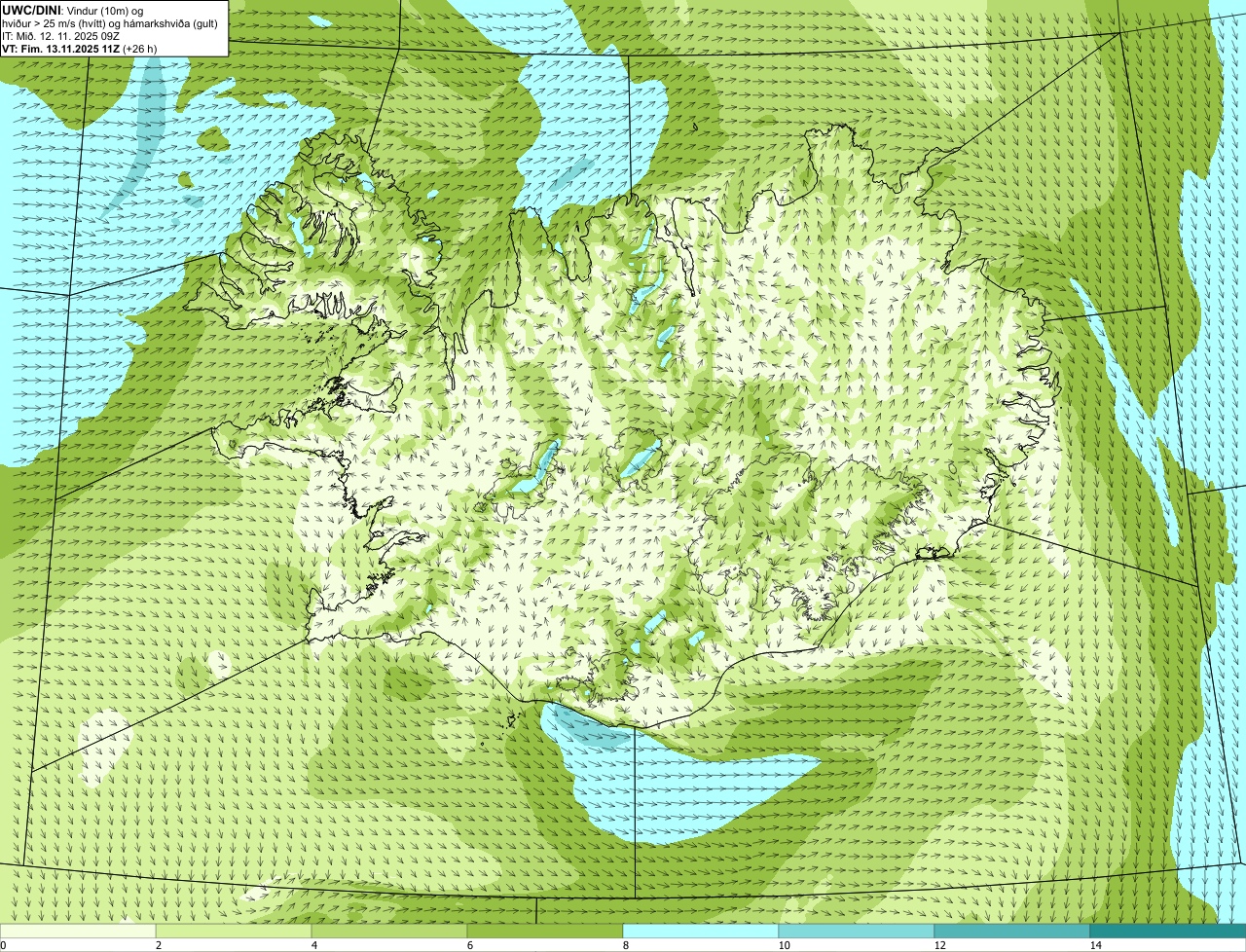Viewport: 1246px width, 952px height.
Task: Click the legend scale label "10"
Action: pyautogui.click(x=784, y=945)
